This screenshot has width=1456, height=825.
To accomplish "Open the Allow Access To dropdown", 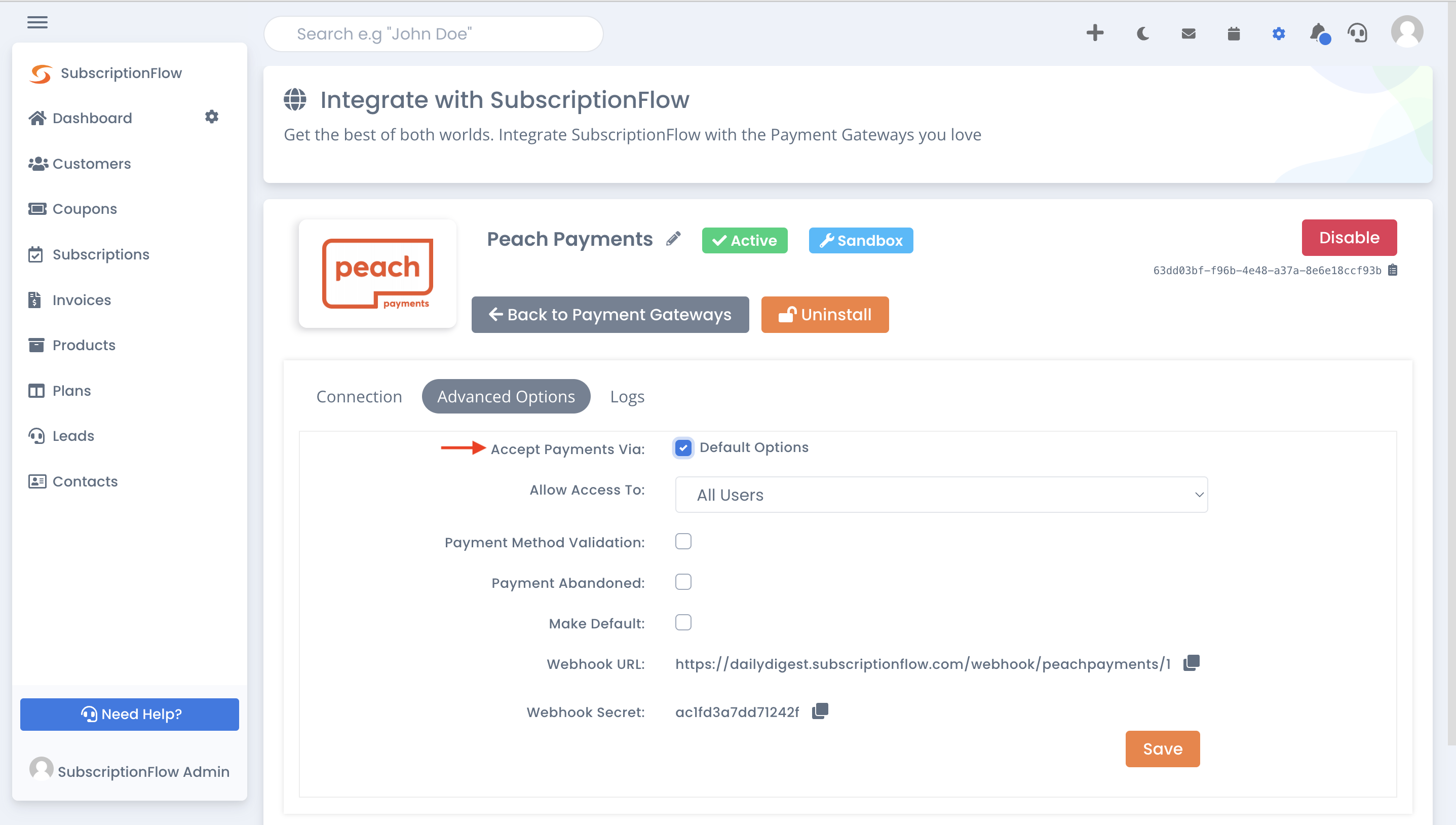I will 941,495.
